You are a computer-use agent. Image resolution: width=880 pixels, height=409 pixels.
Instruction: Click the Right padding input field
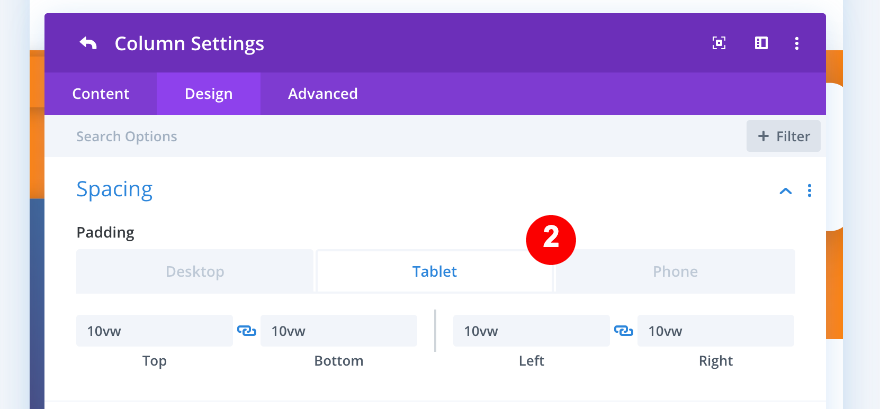[715, 331]
